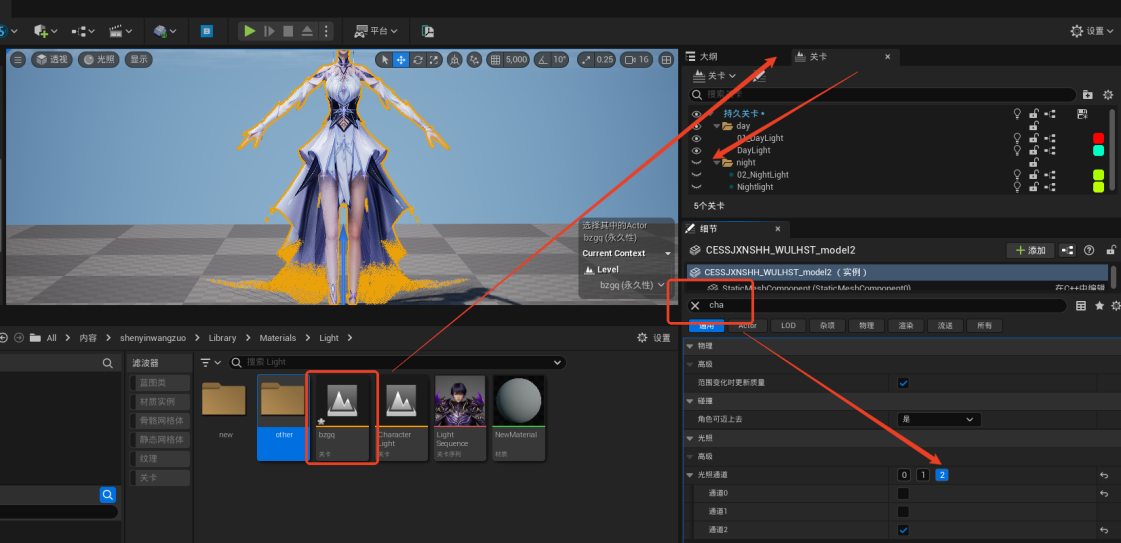Click the red color swatch for 01_DayLight

(1098, 138)
